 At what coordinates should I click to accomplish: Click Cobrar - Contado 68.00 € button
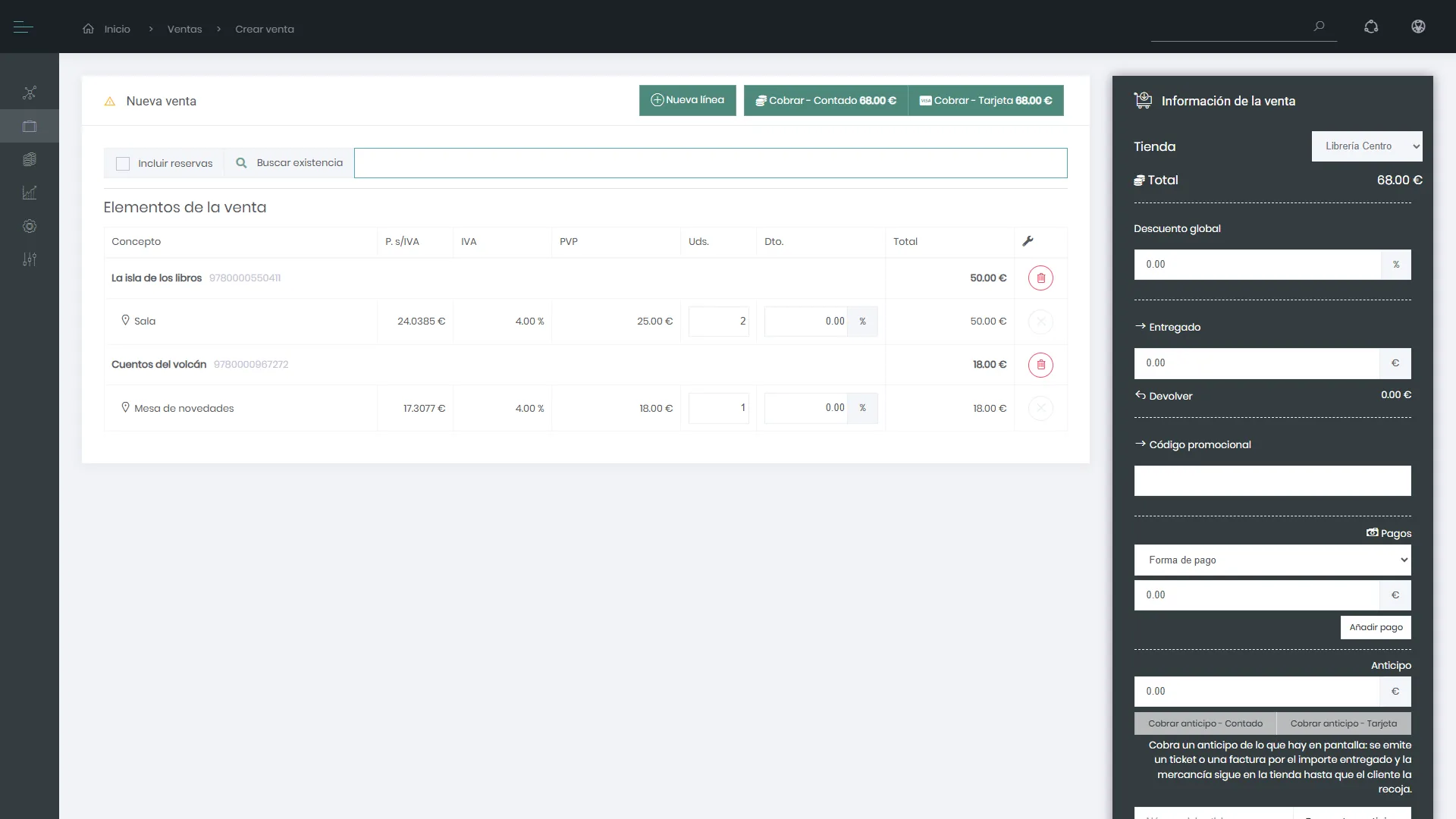[x=826, y=100]
